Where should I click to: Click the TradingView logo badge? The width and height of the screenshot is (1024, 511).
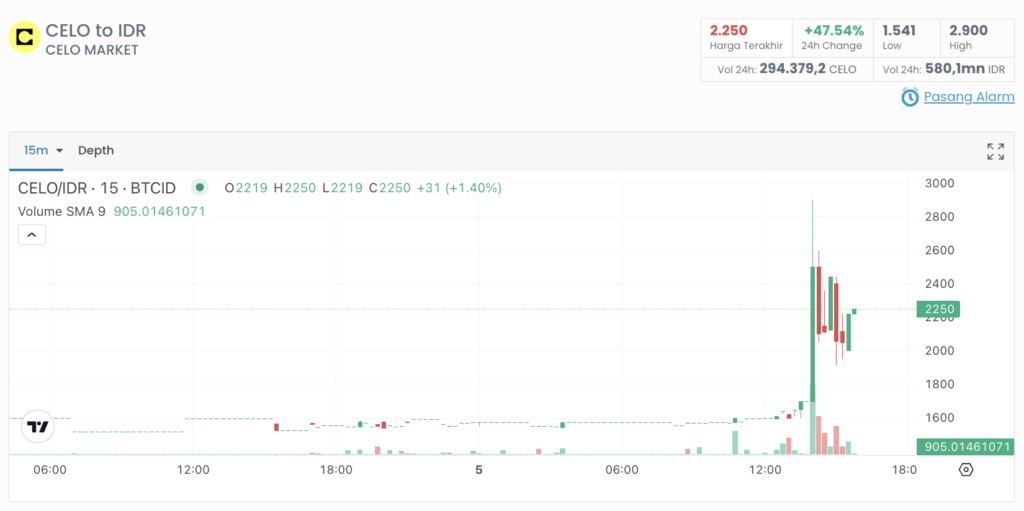tap(38, 427)
